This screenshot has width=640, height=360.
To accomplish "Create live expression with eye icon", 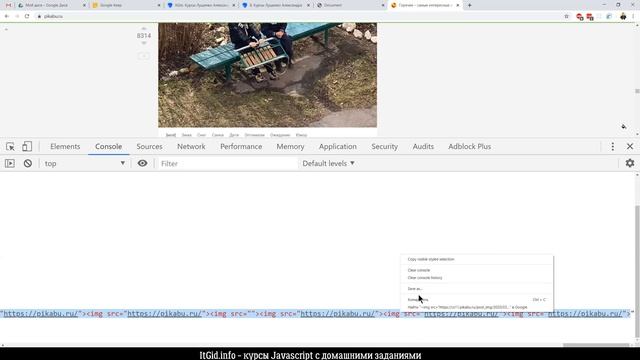I will (x=142, y=163).
